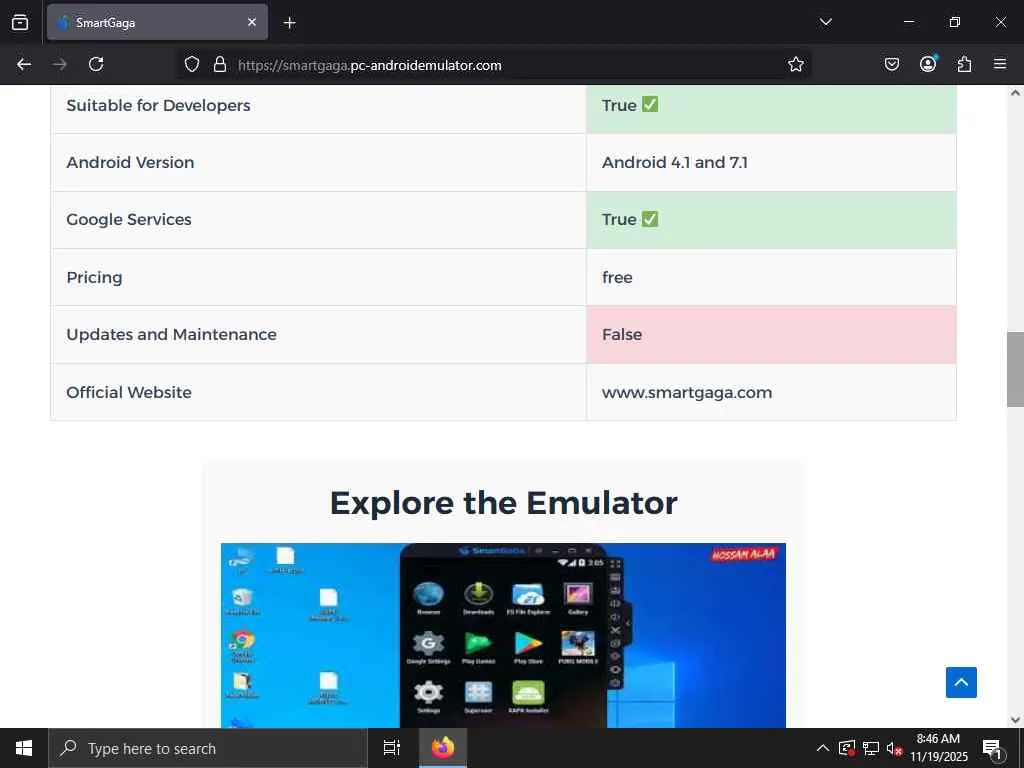The height and width of the screenshot is (768, 1024).
Task: Open the Windows Start menu
Action: point(24,748)
